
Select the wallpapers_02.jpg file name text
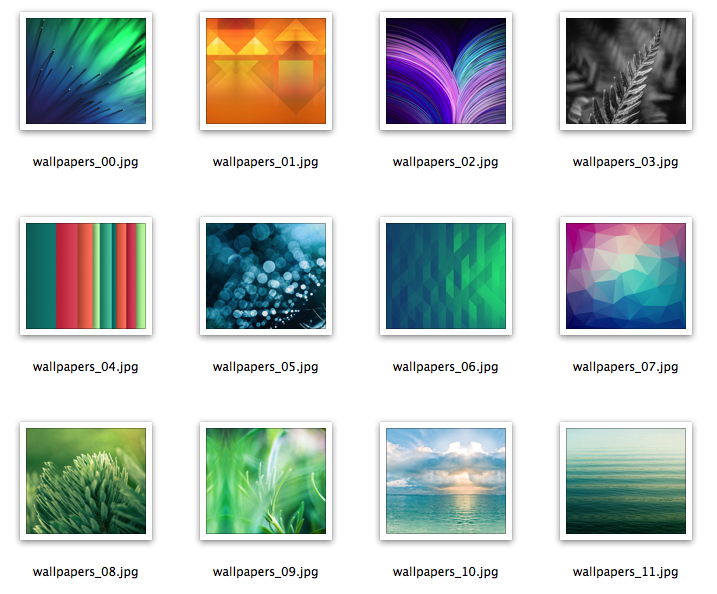(446, 162)
